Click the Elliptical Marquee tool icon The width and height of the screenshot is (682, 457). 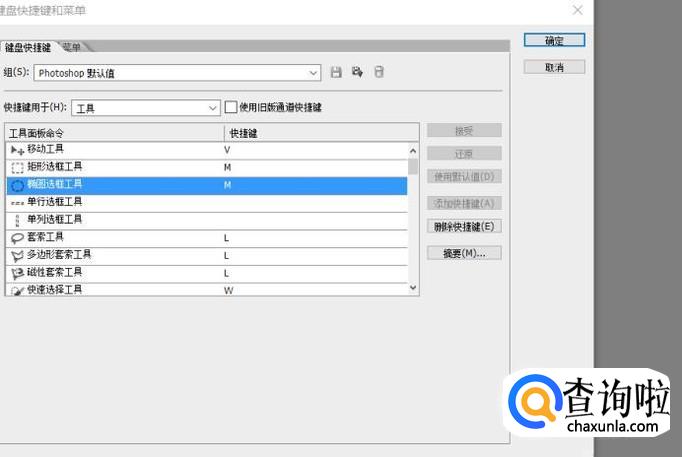[x=17, y=186]
